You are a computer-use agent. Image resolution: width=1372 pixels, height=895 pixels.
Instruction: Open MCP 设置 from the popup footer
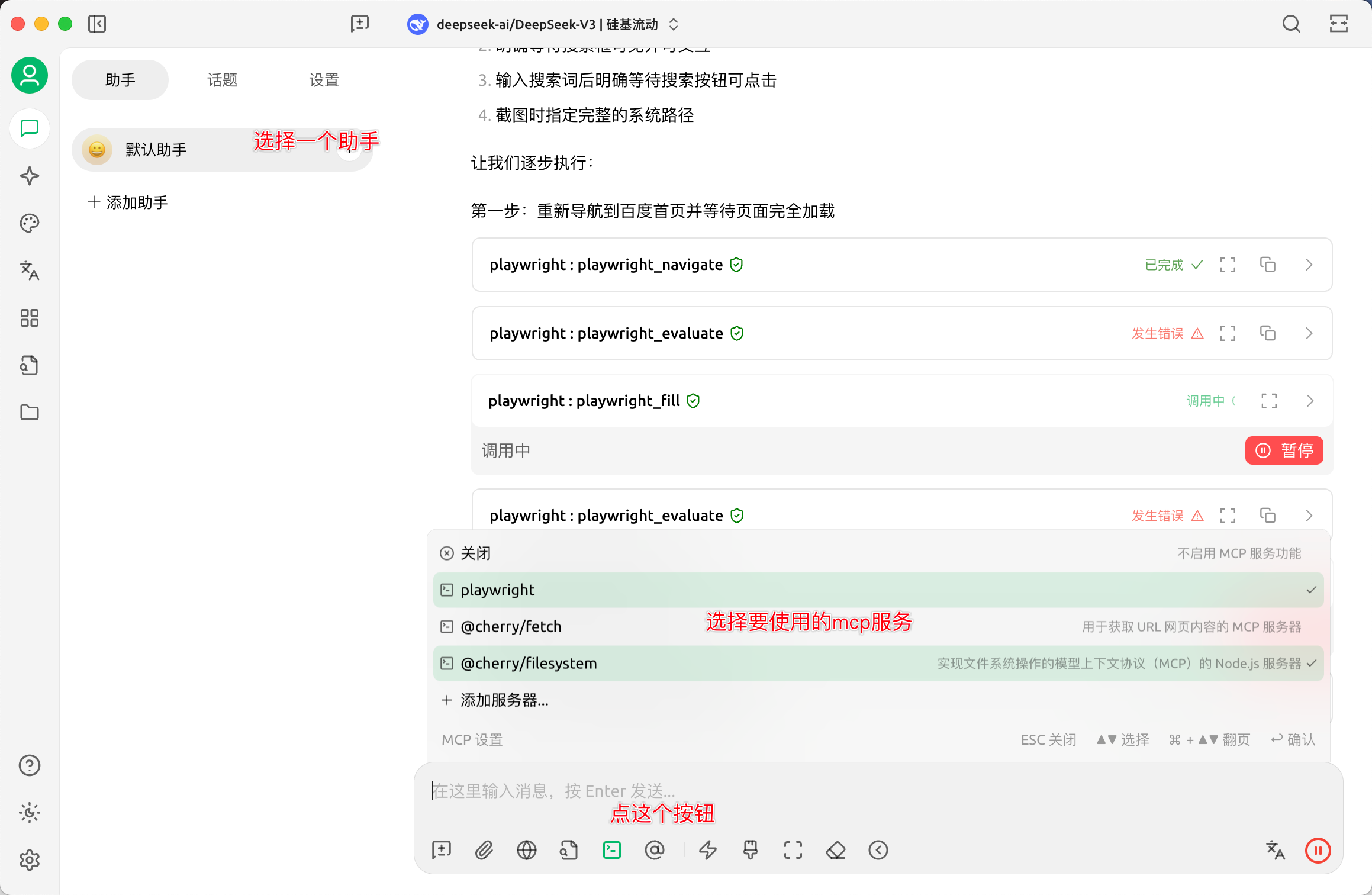coord(472,739)
